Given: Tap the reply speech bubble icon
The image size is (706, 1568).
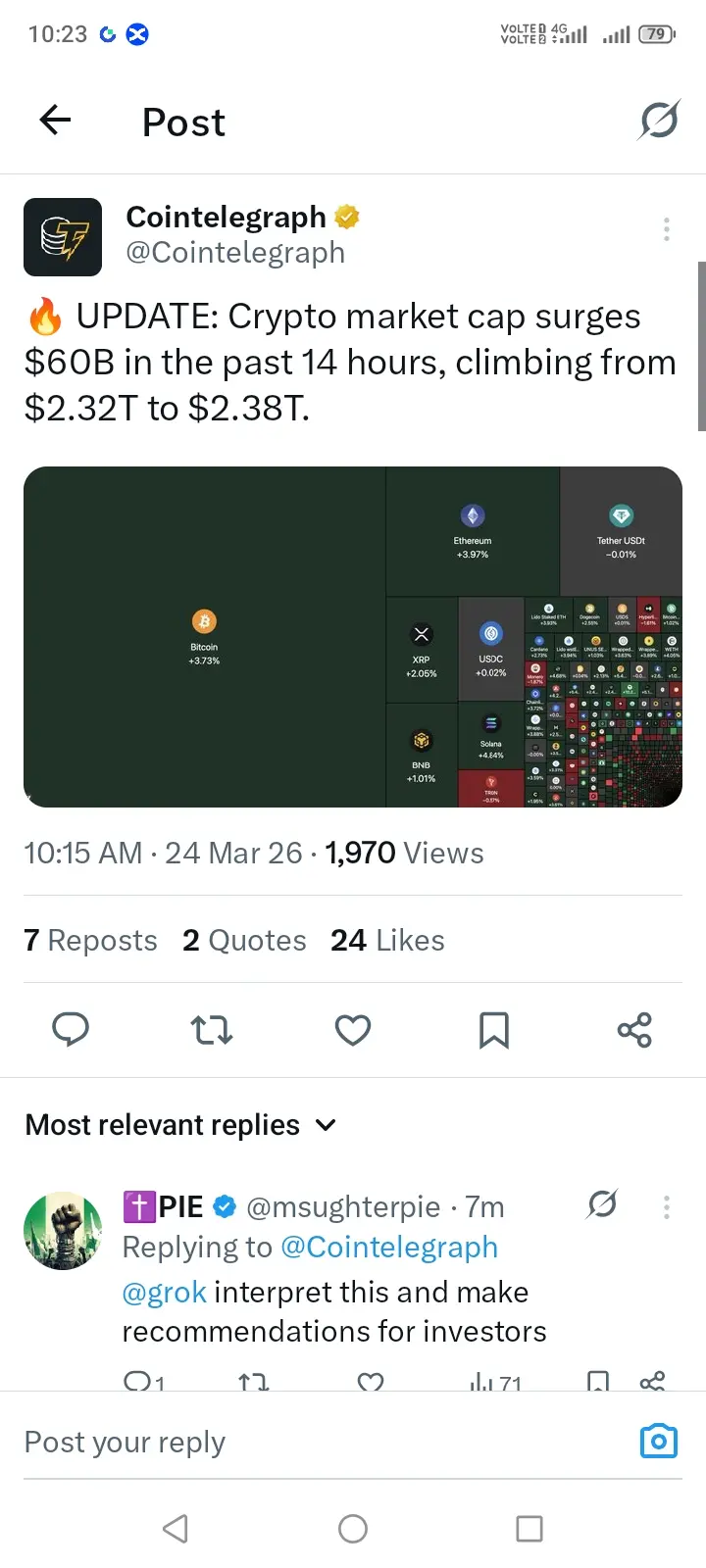Looking at the screenshot, I should pyautogui.click(x=71, y=1029).
